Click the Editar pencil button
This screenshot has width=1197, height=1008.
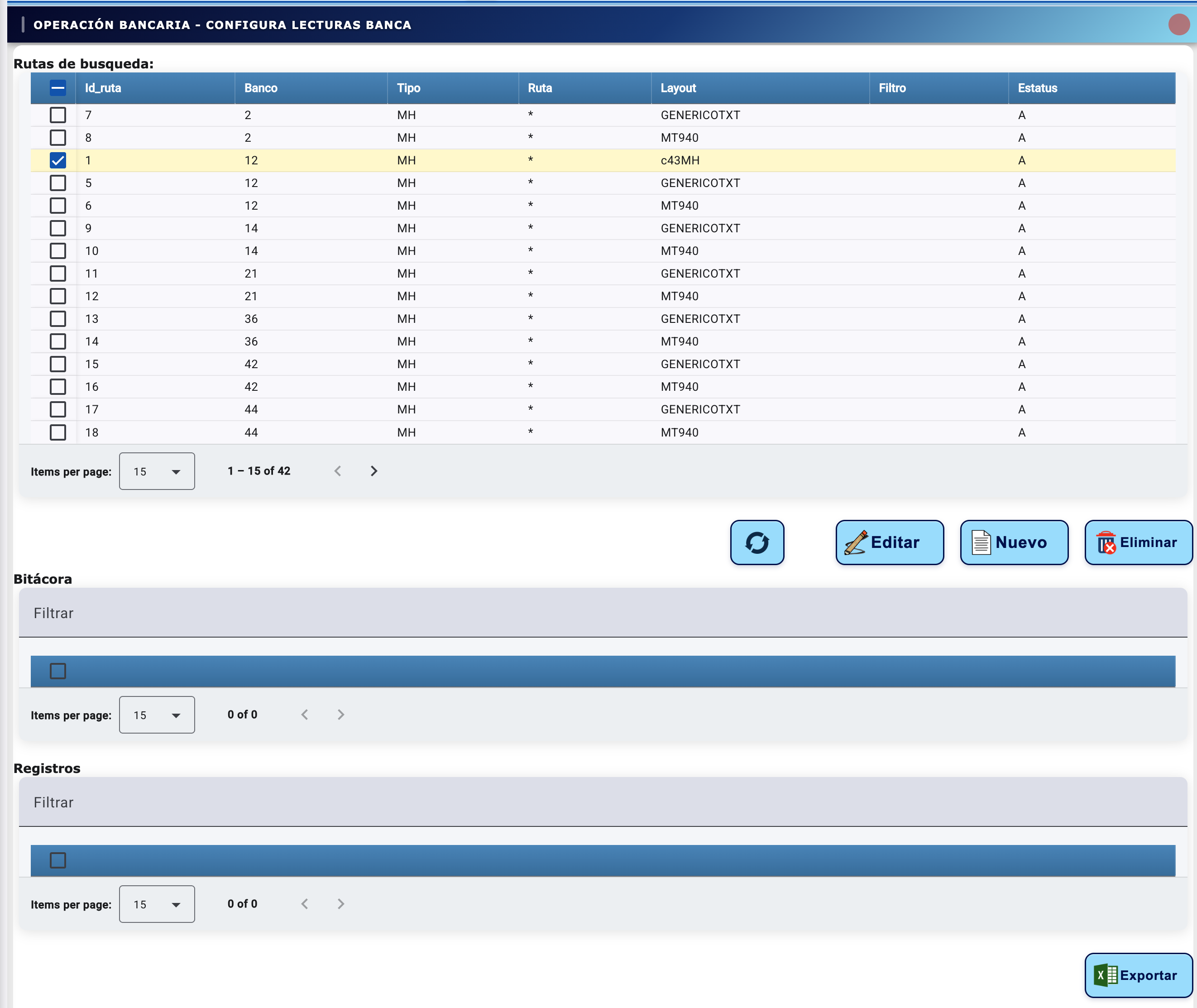[889, 542]
